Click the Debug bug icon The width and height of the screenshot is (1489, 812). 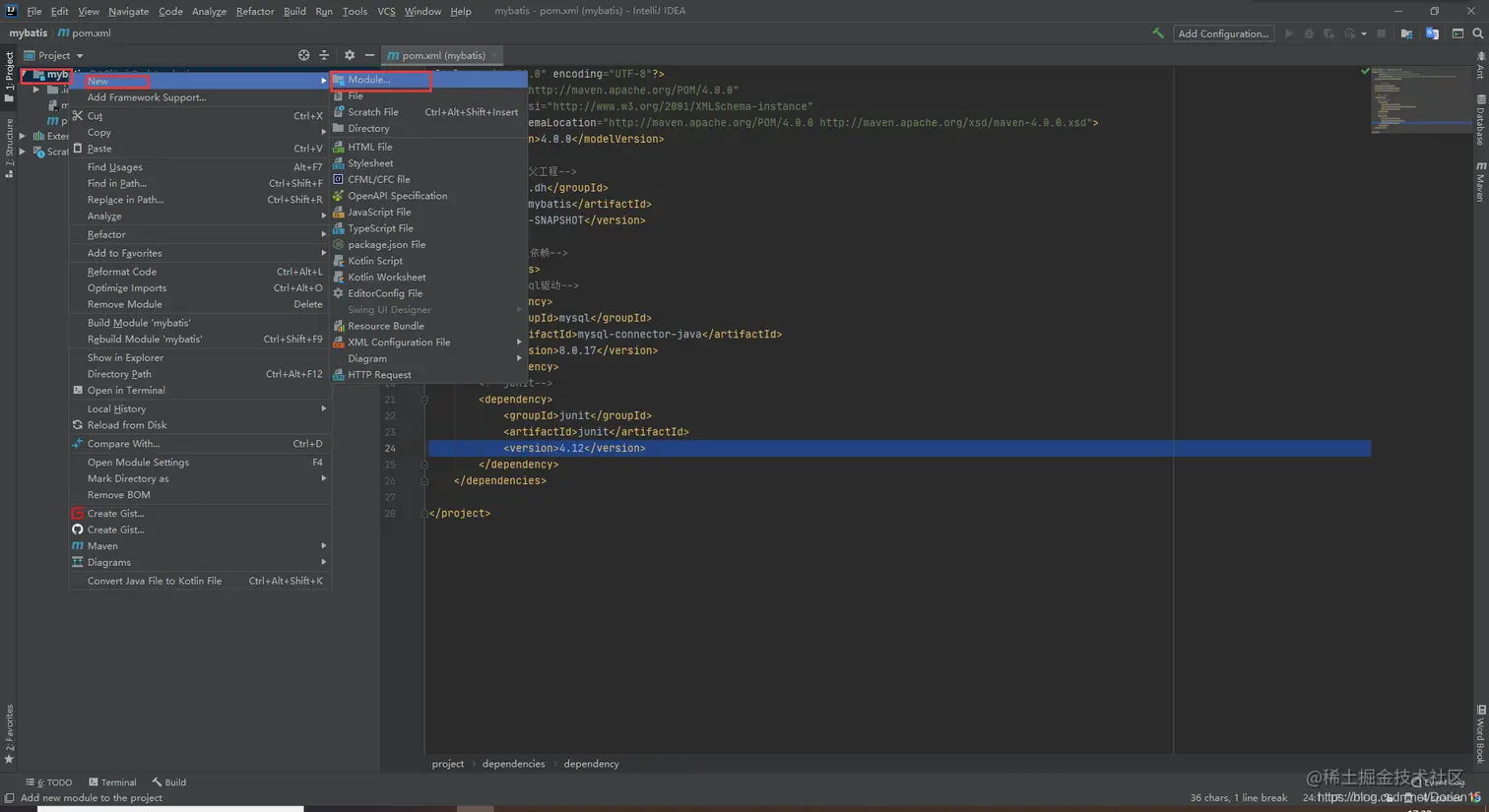1309,33
